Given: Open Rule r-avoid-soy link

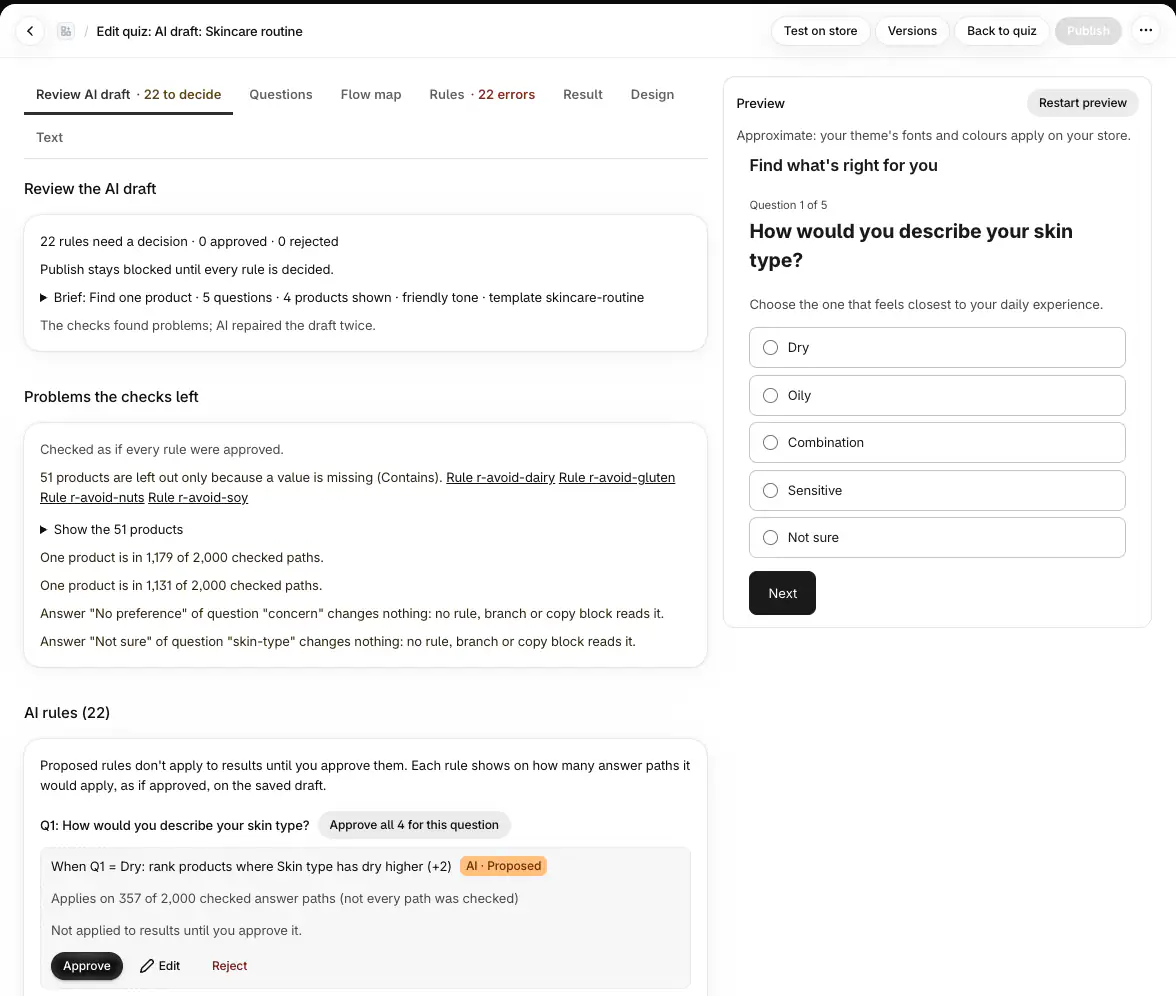Looking at the screenshot, I should coord(198,498).
